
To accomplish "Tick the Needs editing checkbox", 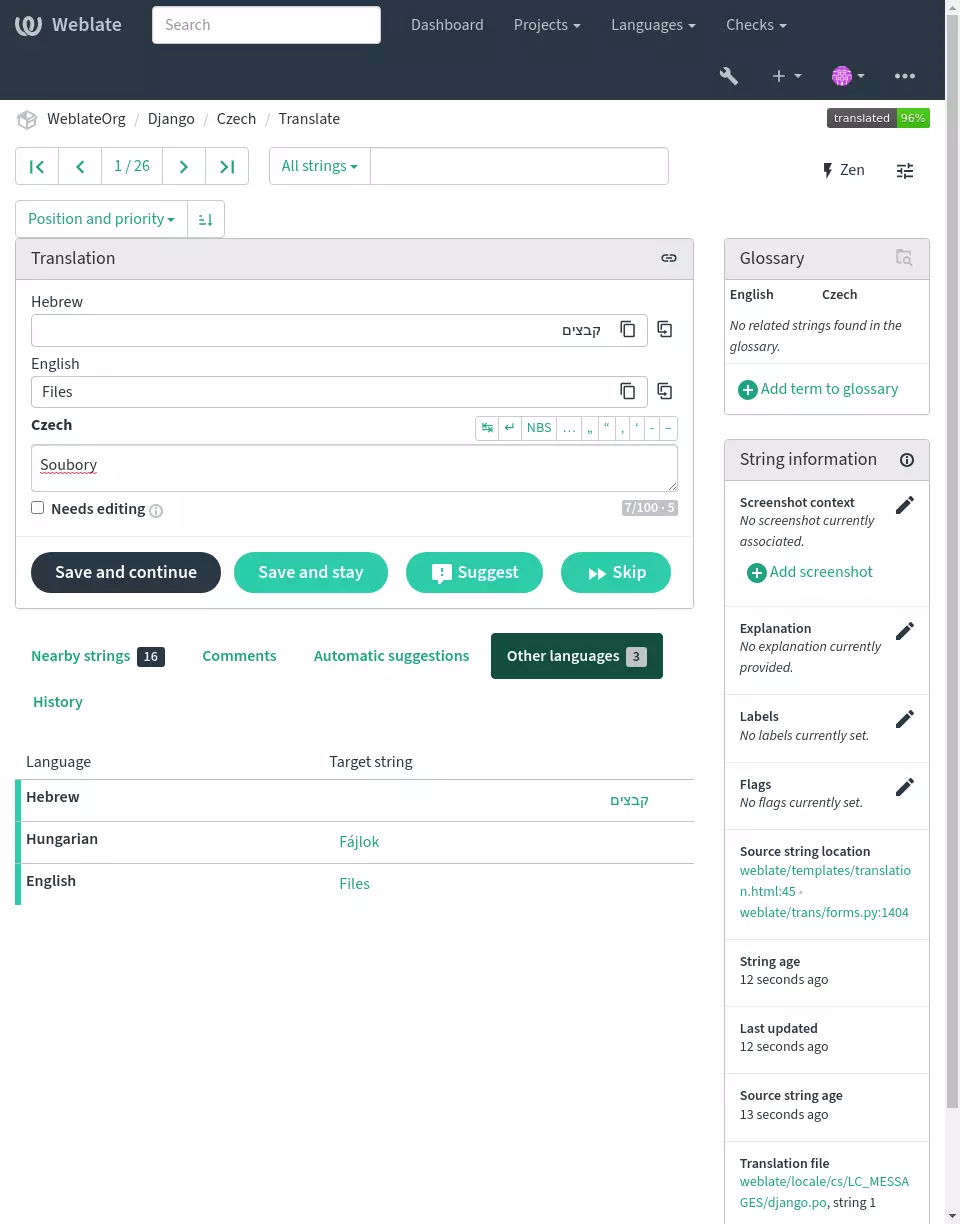I will 37,508.
